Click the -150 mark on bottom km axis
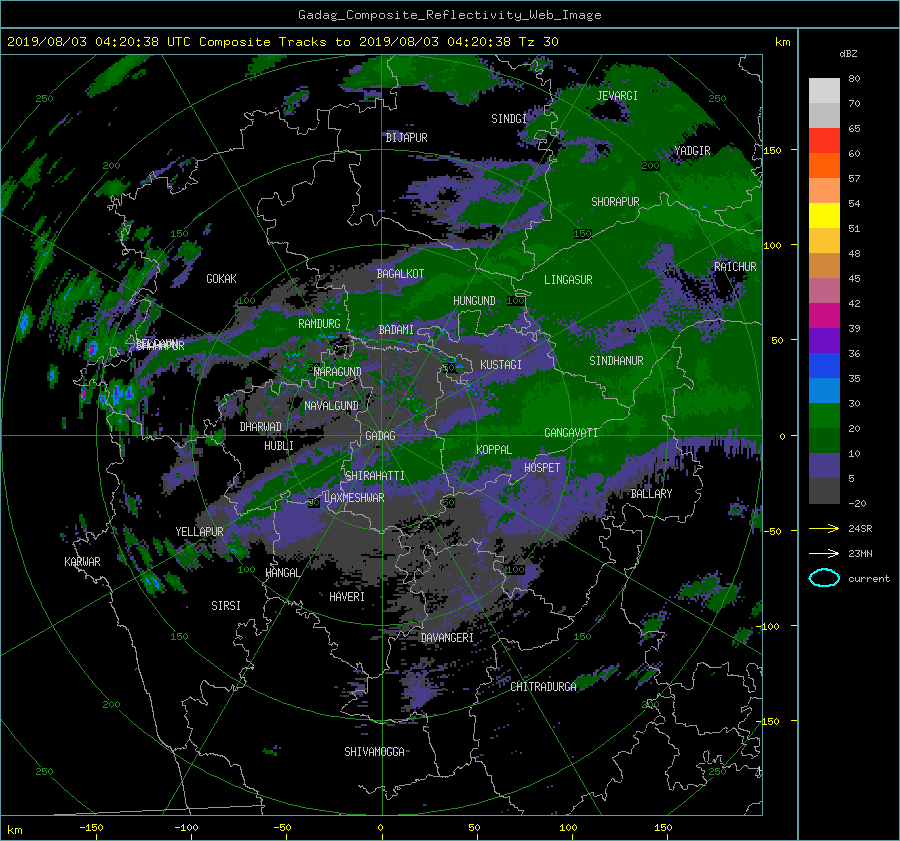Image resolution: width=900 pixels, height=841 pixels. click(91, 828)
